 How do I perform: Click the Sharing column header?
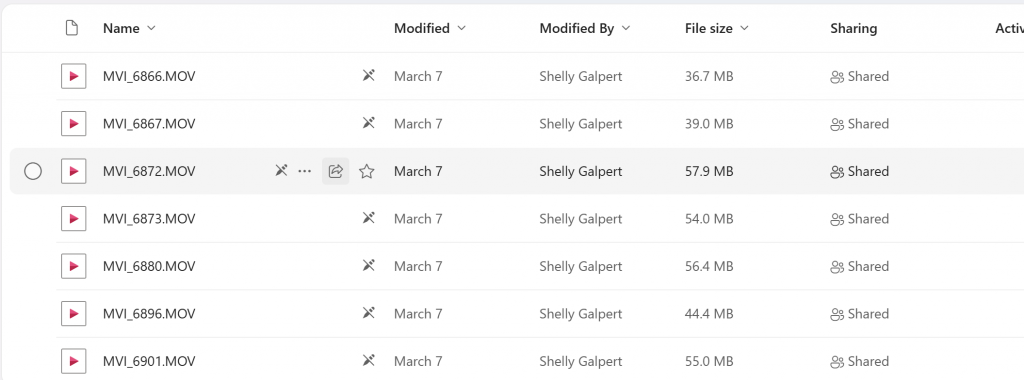(x=854, y=28)
